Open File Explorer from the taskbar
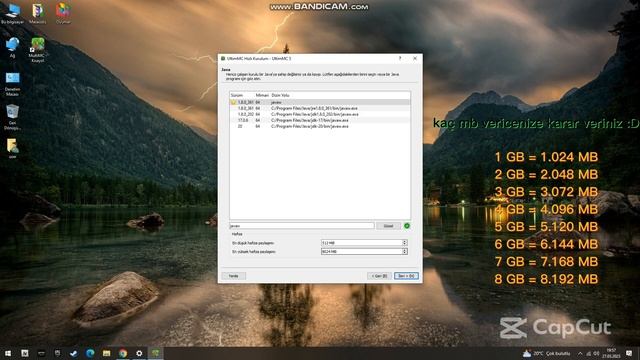 pos(107,353)
